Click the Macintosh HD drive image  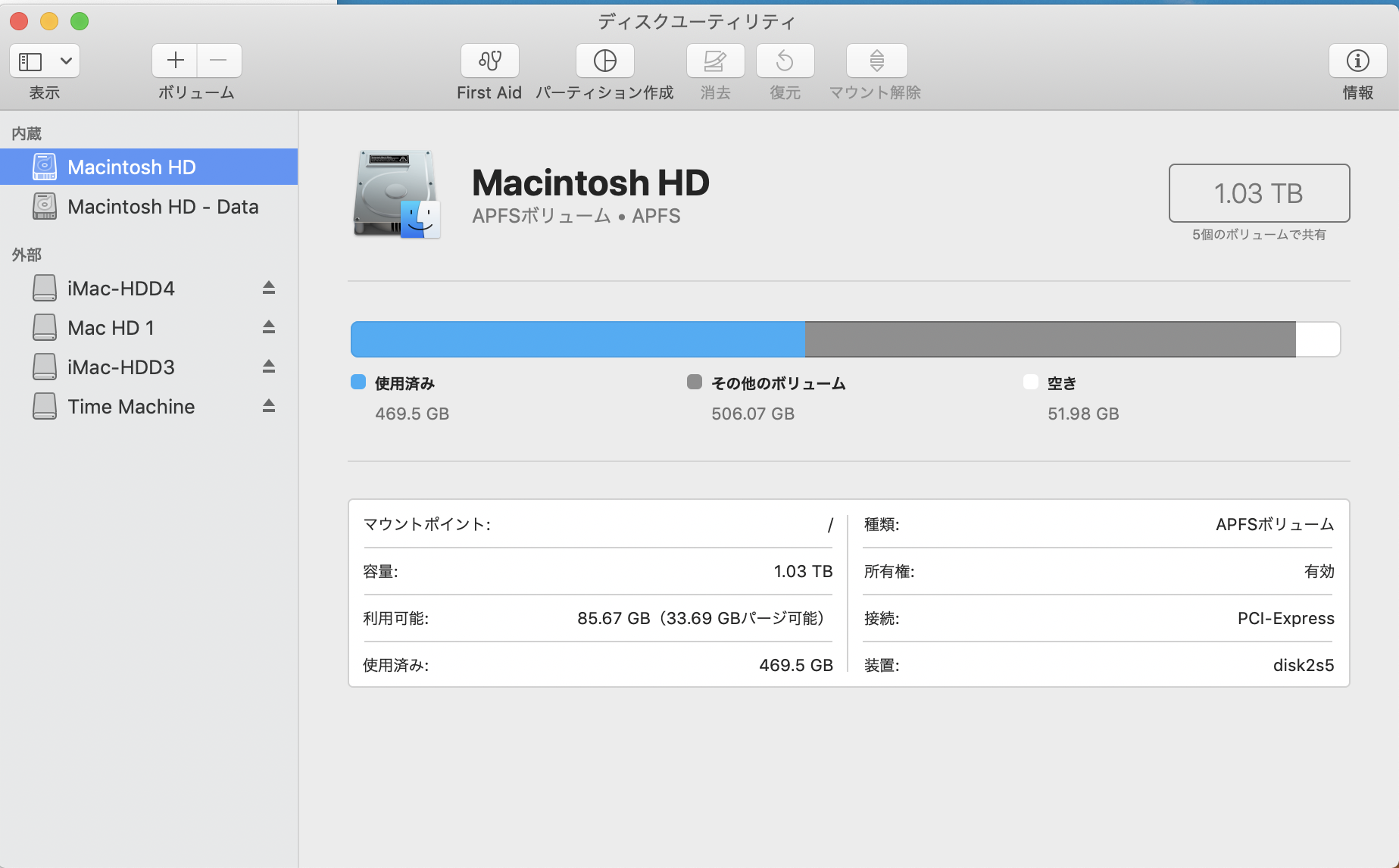tap(396, 195)
